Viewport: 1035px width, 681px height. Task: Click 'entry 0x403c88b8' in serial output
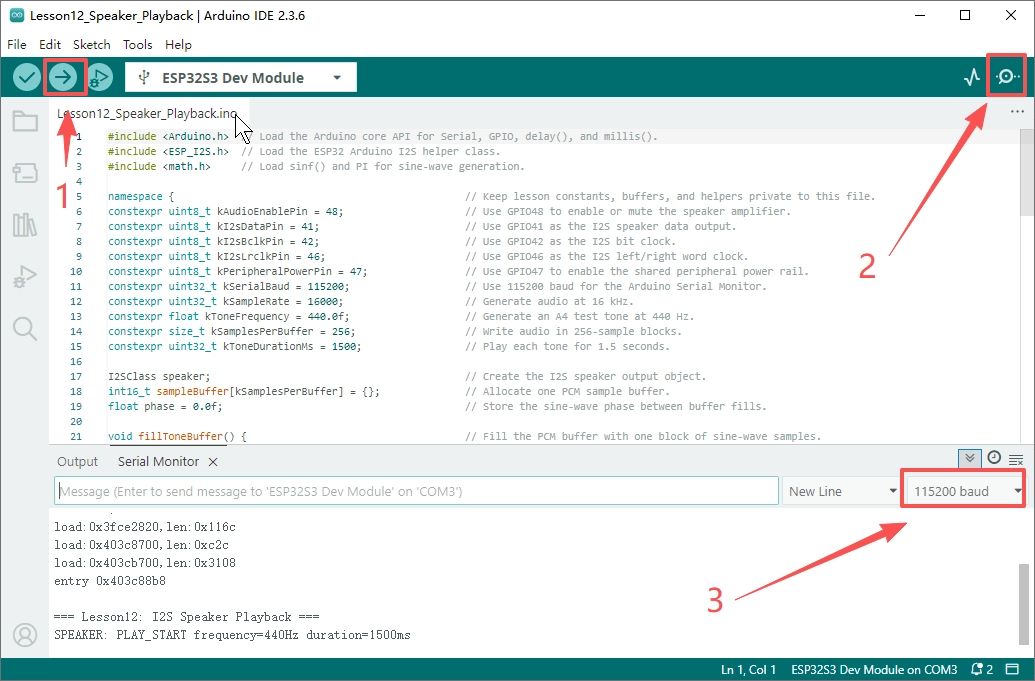110,581
